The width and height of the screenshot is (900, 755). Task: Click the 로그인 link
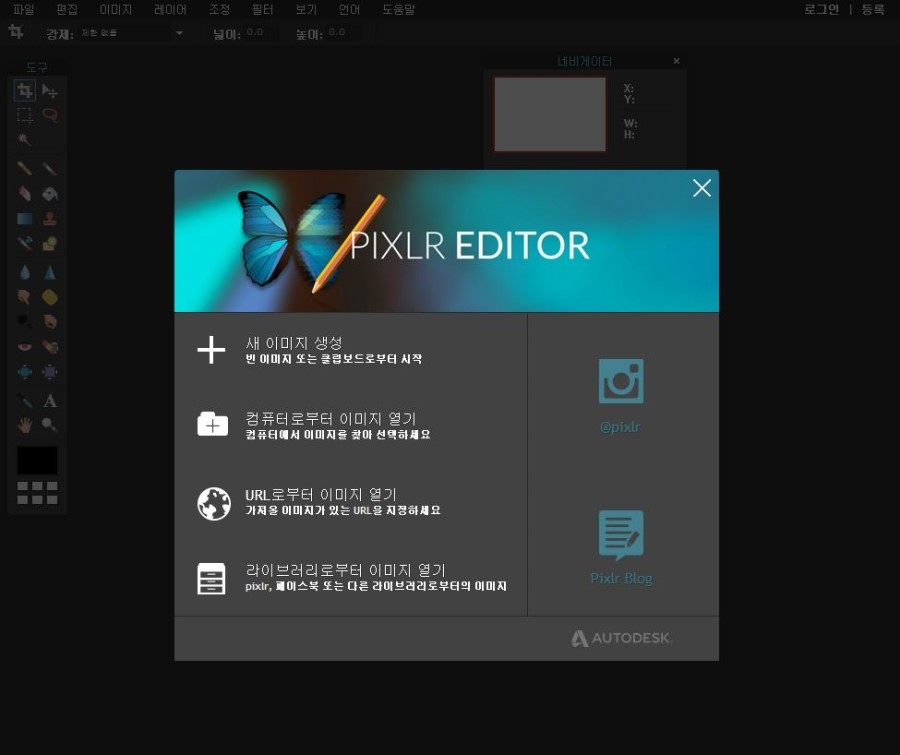pos(821,9)
